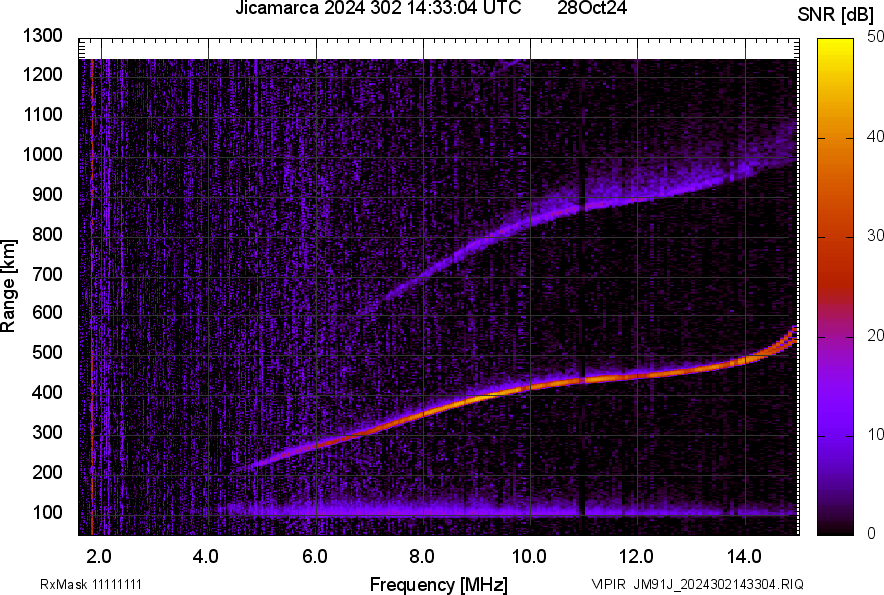The height and width of the screenshot is (595, 884).
Task: Click the 'VIPIR JM91J_2024302143304.RIQ' filename text
Action: [x=697, y=584]
